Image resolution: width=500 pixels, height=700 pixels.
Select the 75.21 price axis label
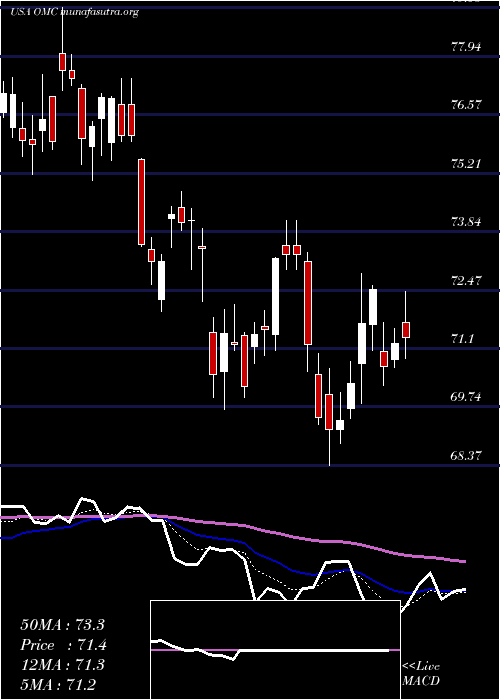(467, 163)
